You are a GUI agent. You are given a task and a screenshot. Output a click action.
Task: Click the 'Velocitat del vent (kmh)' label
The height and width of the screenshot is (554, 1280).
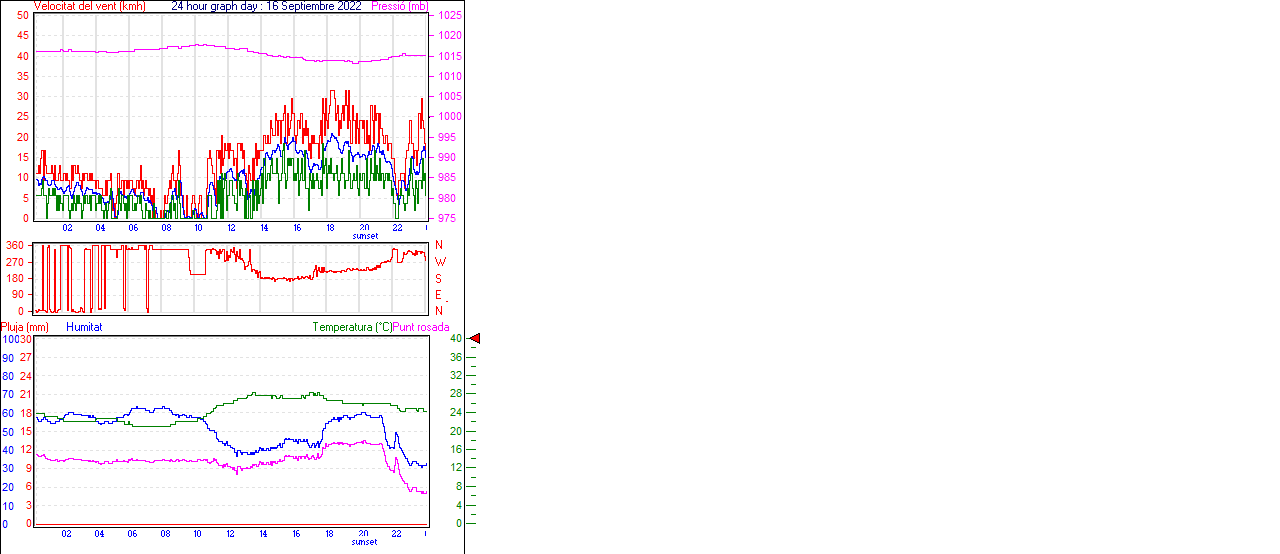tap(90, 6)
